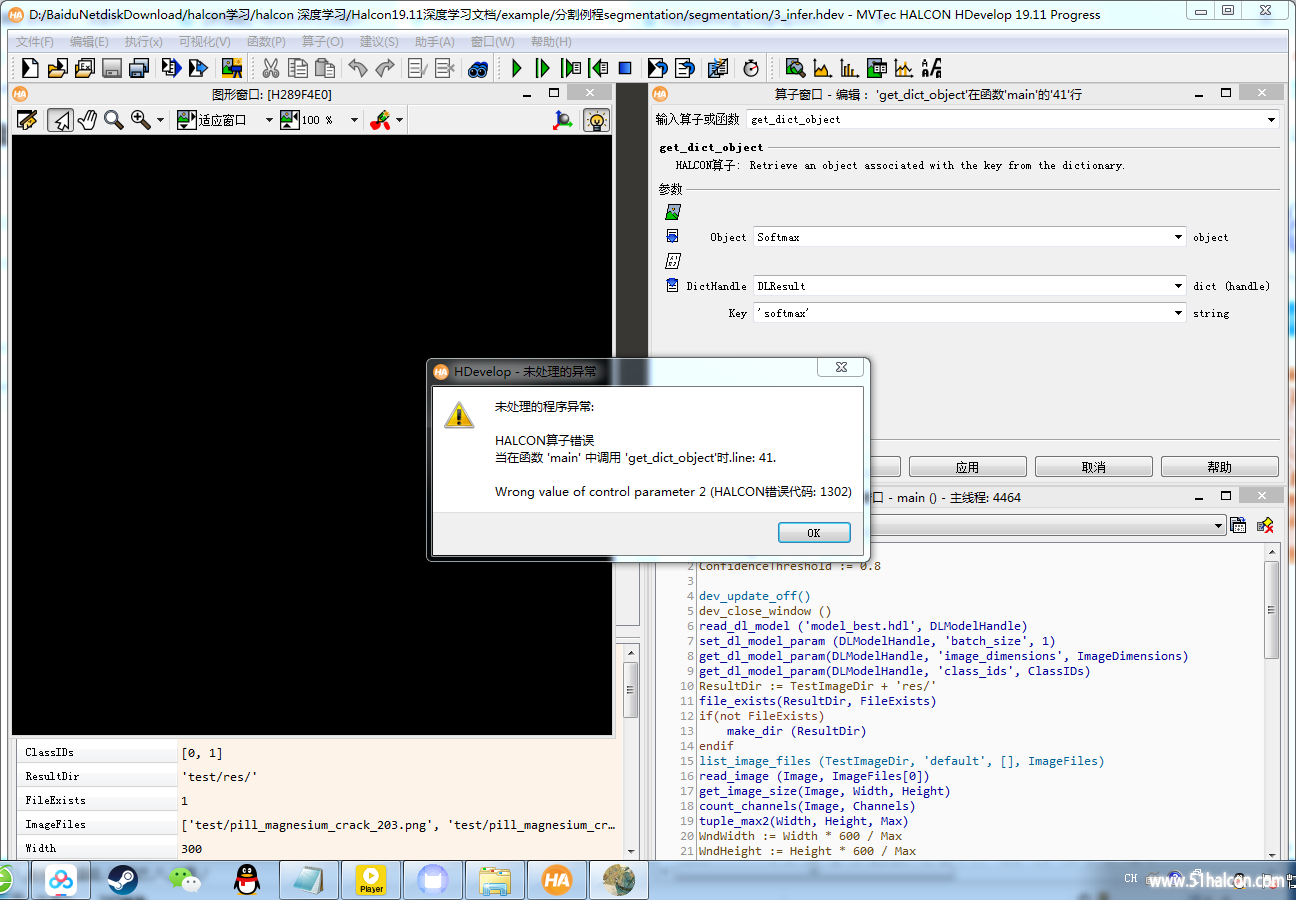Screen dimensions: 1296x900
Task: Open the profiler stopwatch icon
Action: 751,68
